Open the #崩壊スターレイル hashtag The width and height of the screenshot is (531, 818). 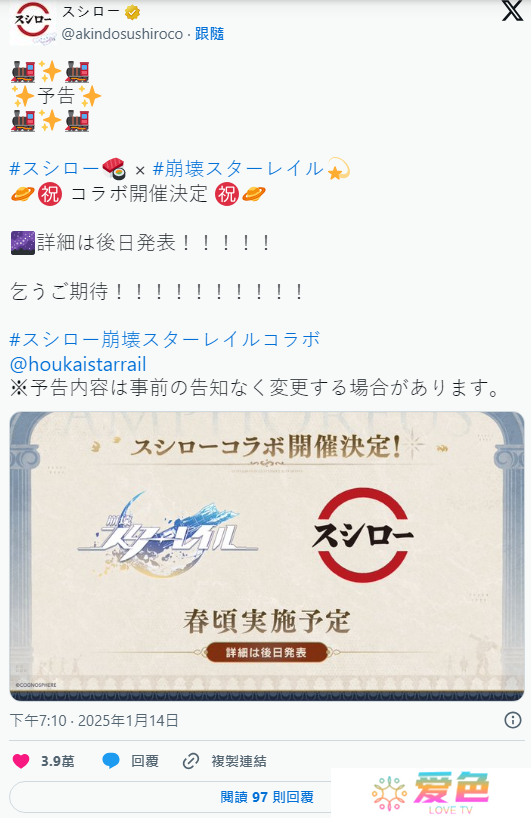click(238, 169)
